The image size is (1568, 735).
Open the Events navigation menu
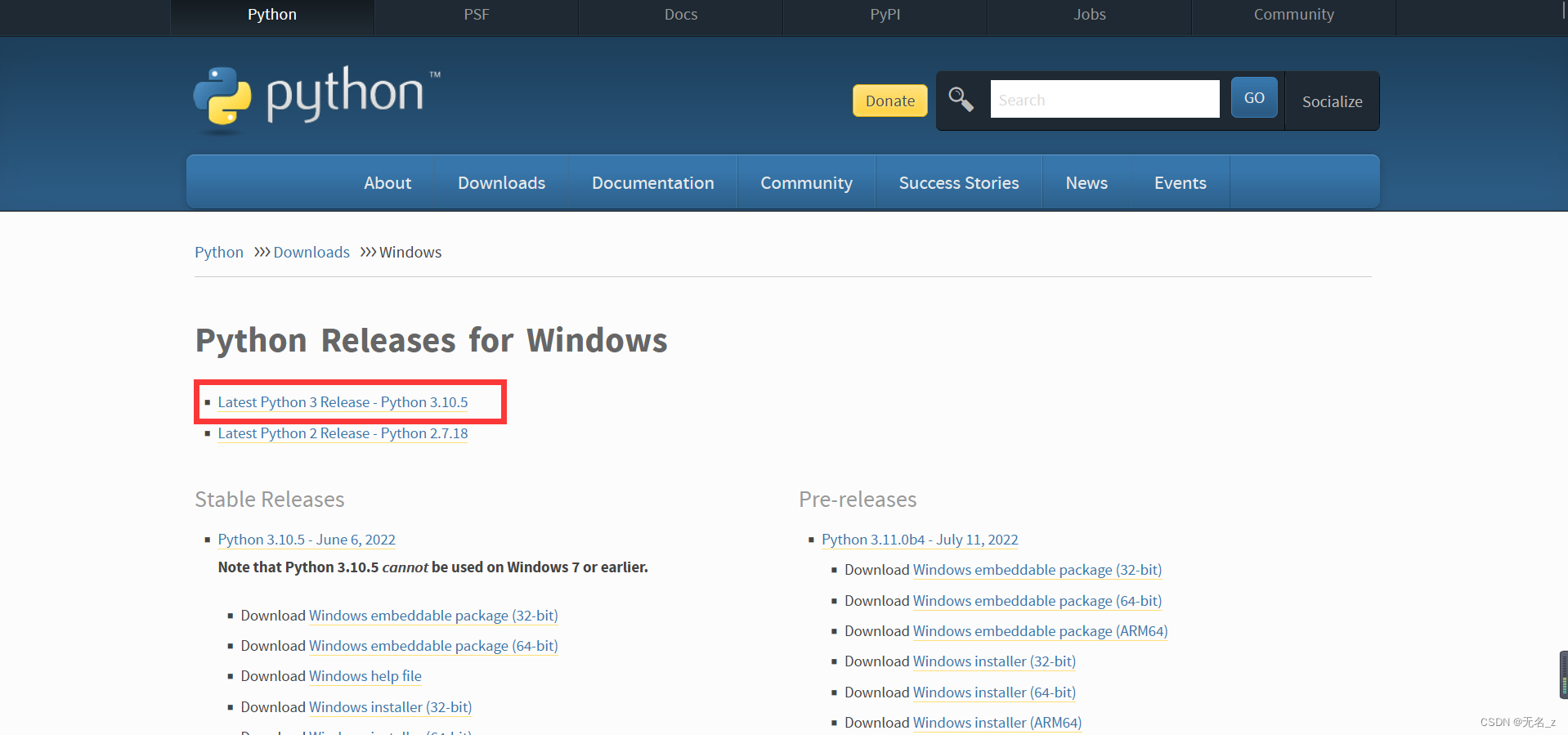[x=1180, y=183]
